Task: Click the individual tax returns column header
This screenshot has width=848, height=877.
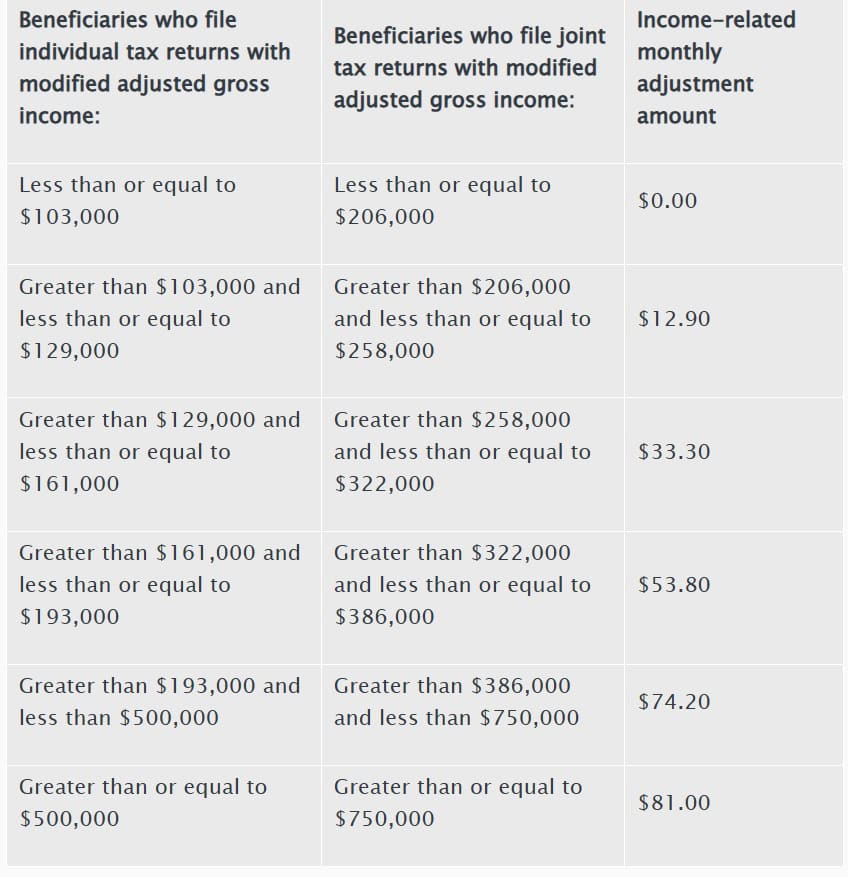Action: [155, 68]
